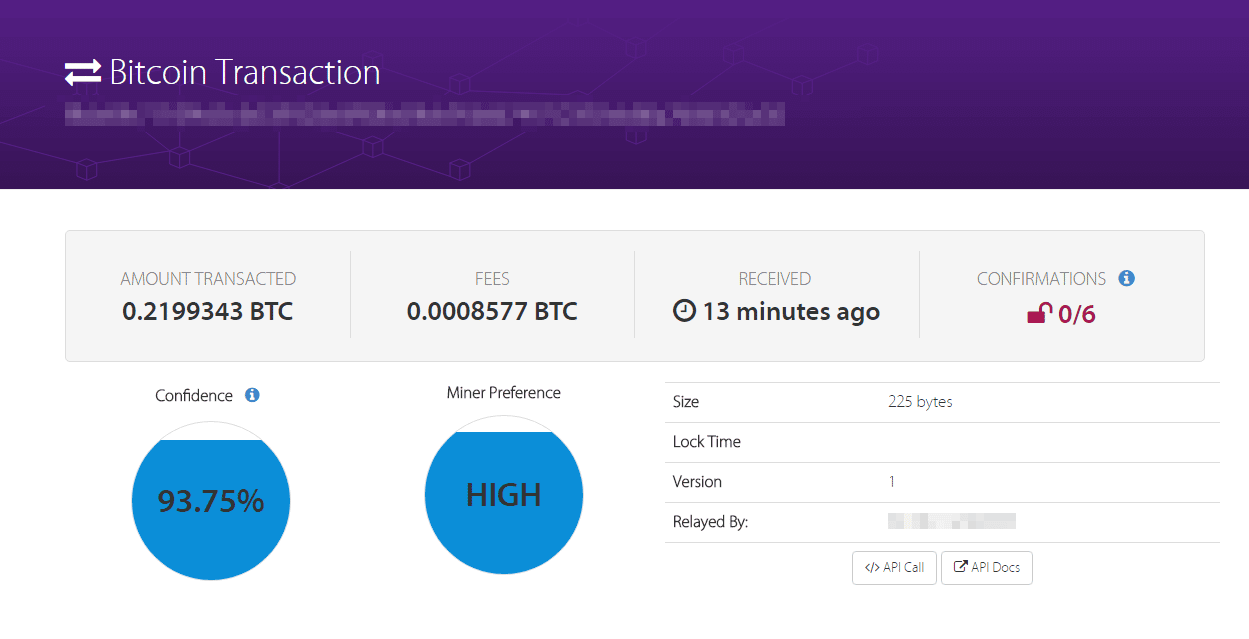Image resolution: width=1249 pixels, height=639 pixels.
Task: Click the RECEIVED label
Action: (775, 279)
